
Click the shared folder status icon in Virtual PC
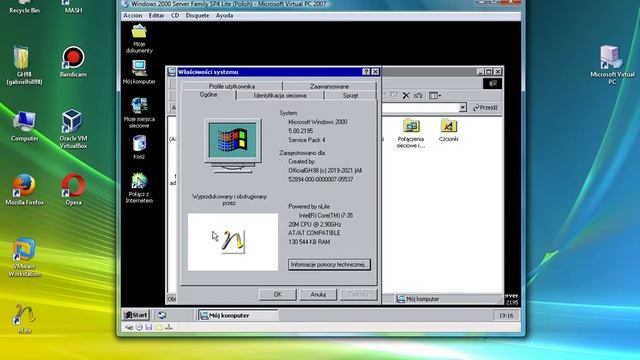(159, 327)
